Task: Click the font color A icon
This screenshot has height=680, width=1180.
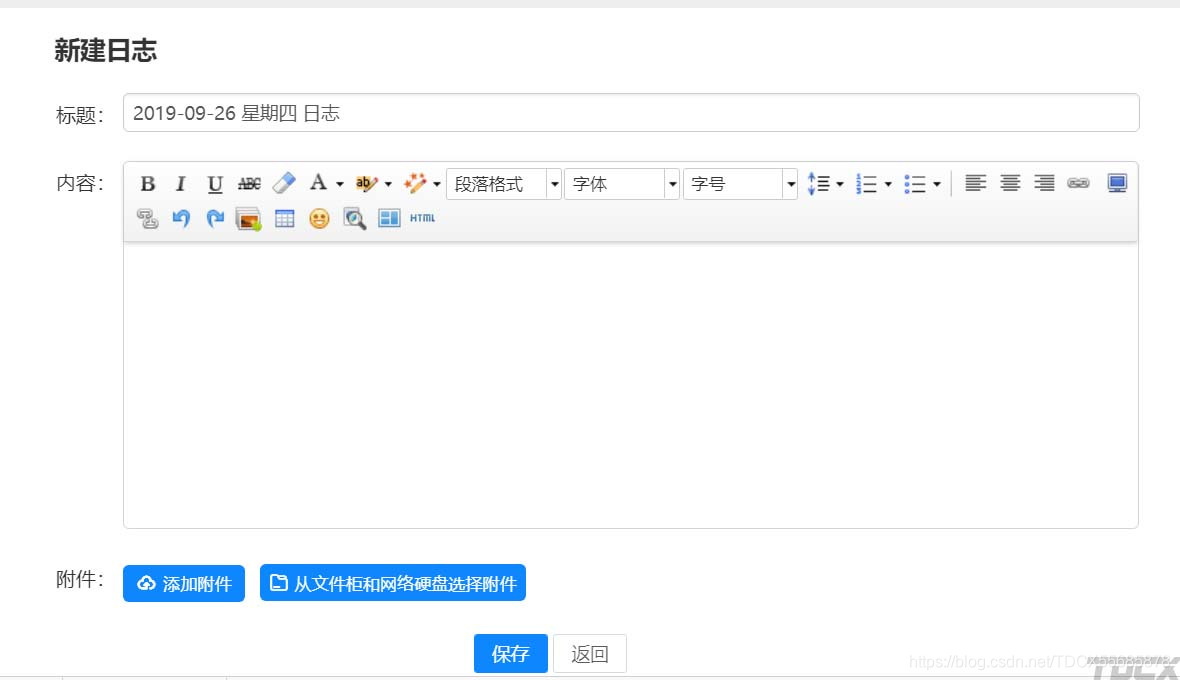Action: [318, 183]
